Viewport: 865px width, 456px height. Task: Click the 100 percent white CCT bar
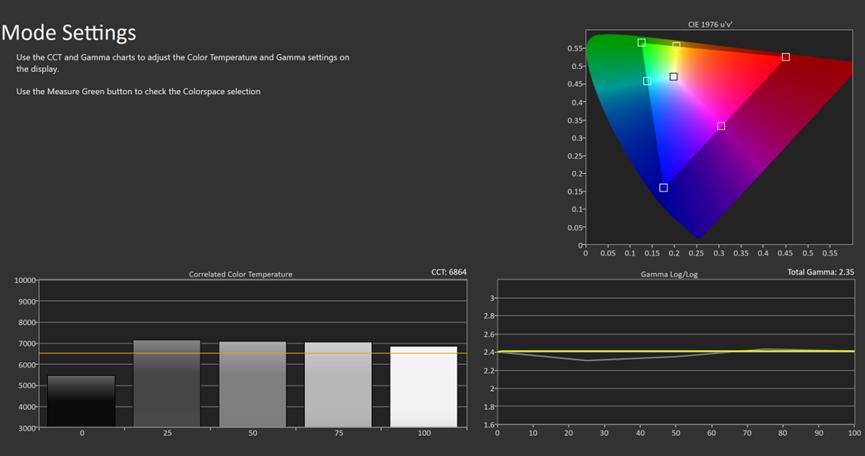tap(424, 387)
